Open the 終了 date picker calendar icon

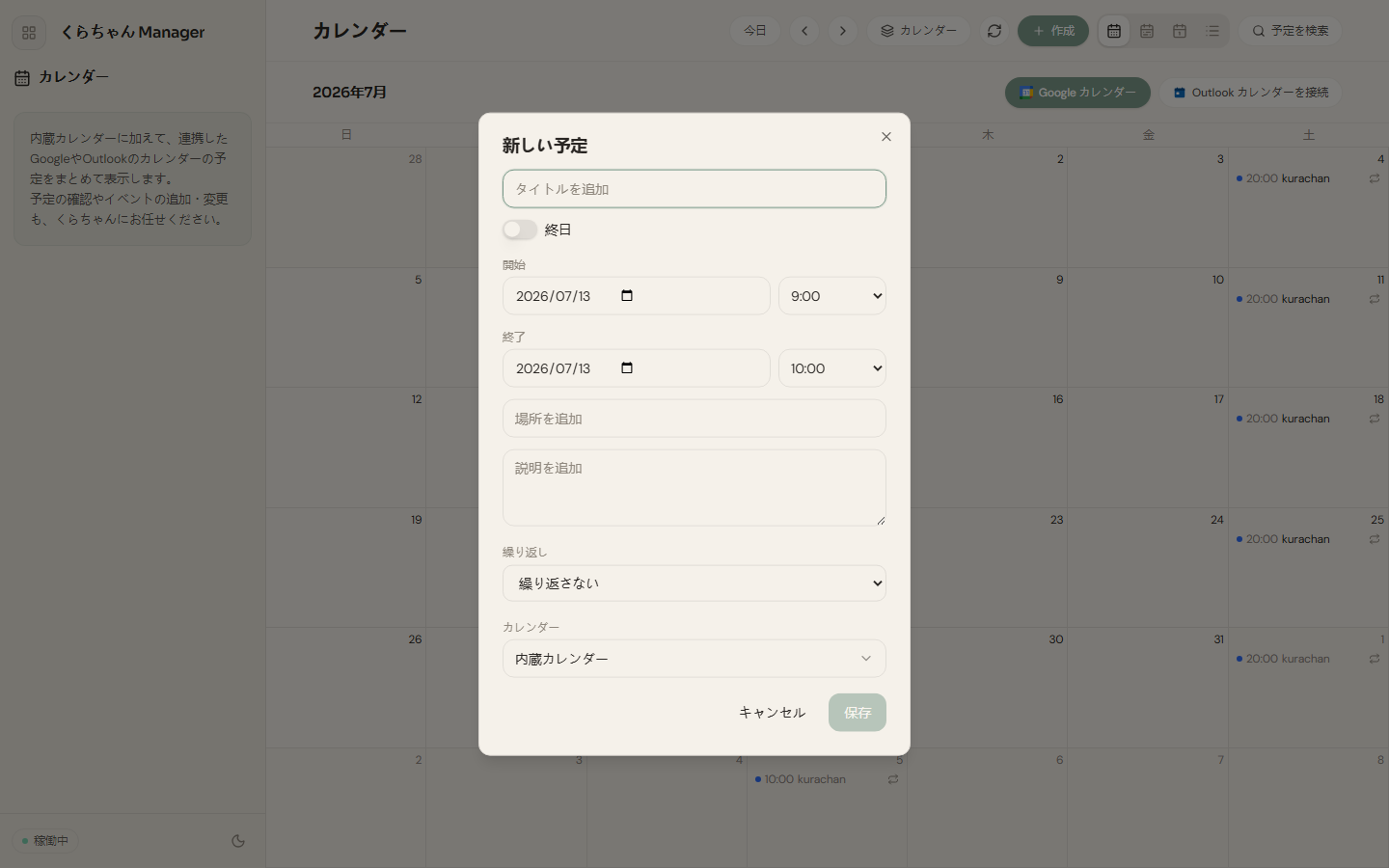pyautogui.click(x=627, y=368)
